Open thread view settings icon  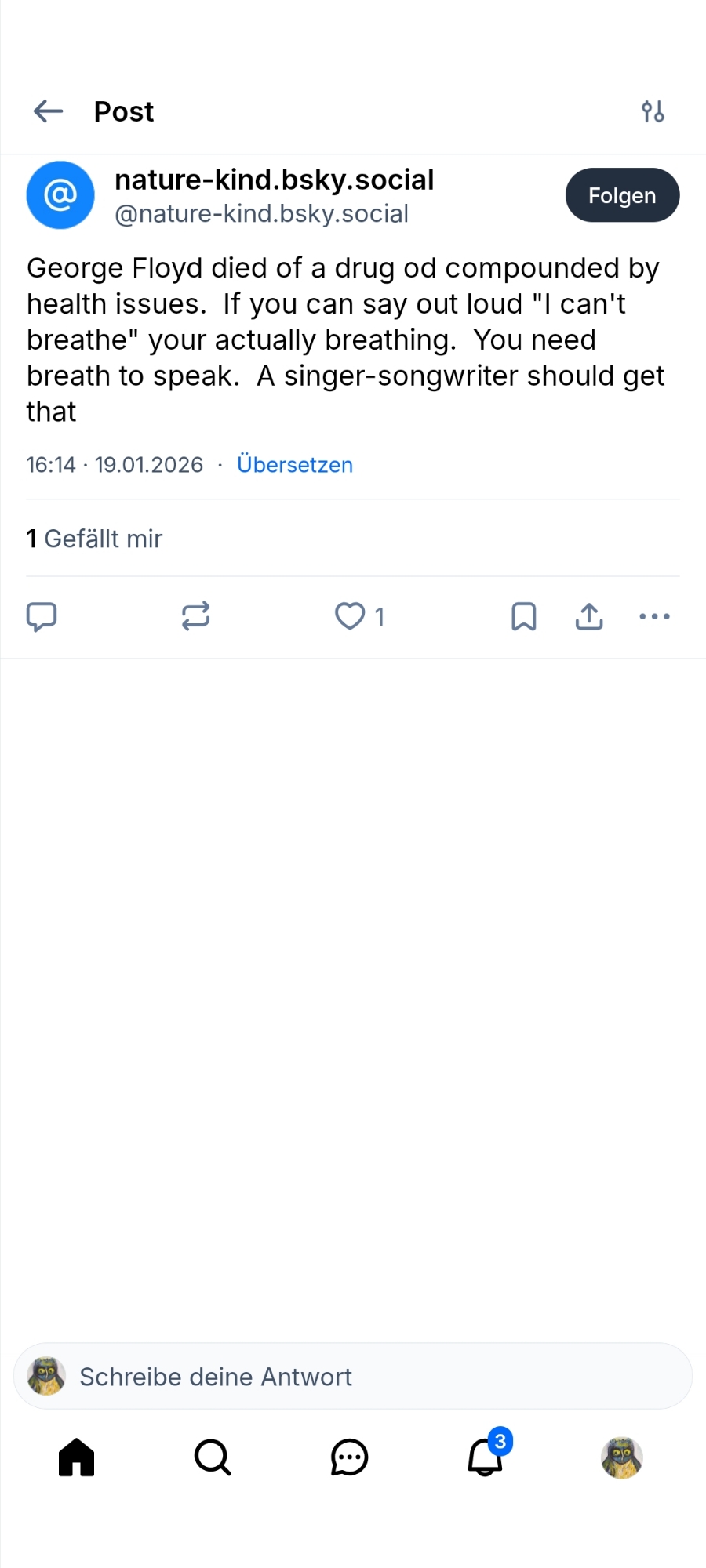(653, 111)
